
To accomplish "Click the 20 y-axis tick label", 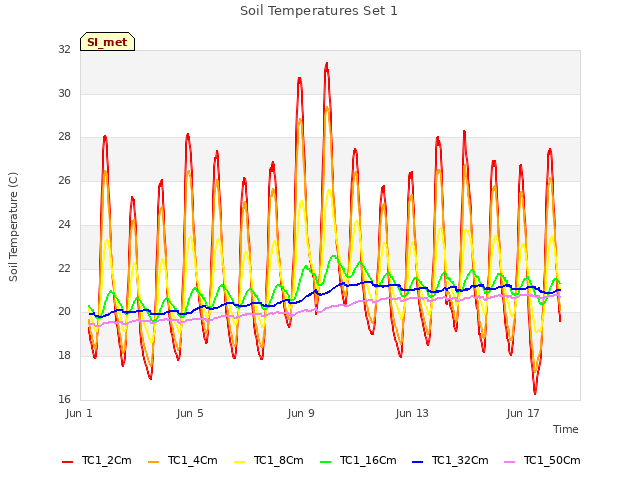I will [64, 311].
